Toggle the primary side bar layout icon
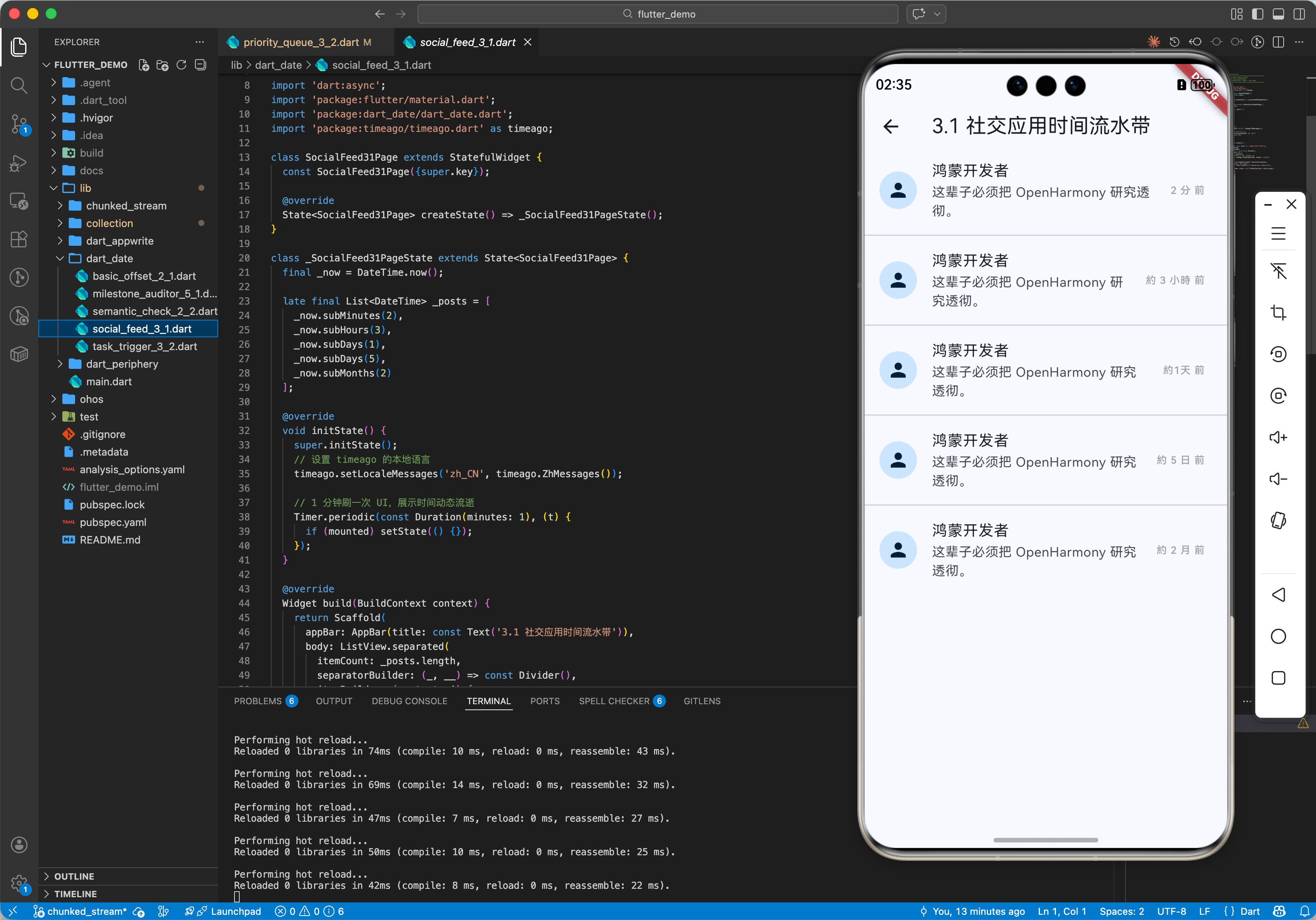1316x920 pixels. point(1258,14)
